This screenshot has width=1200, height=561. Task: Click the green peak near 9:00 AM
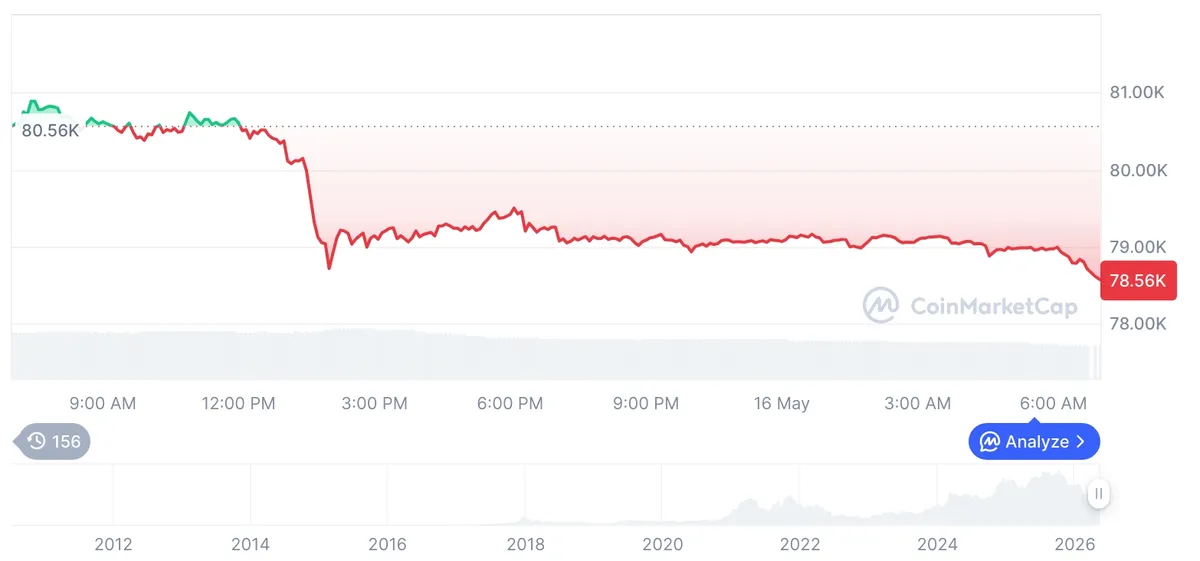(32, 102)
